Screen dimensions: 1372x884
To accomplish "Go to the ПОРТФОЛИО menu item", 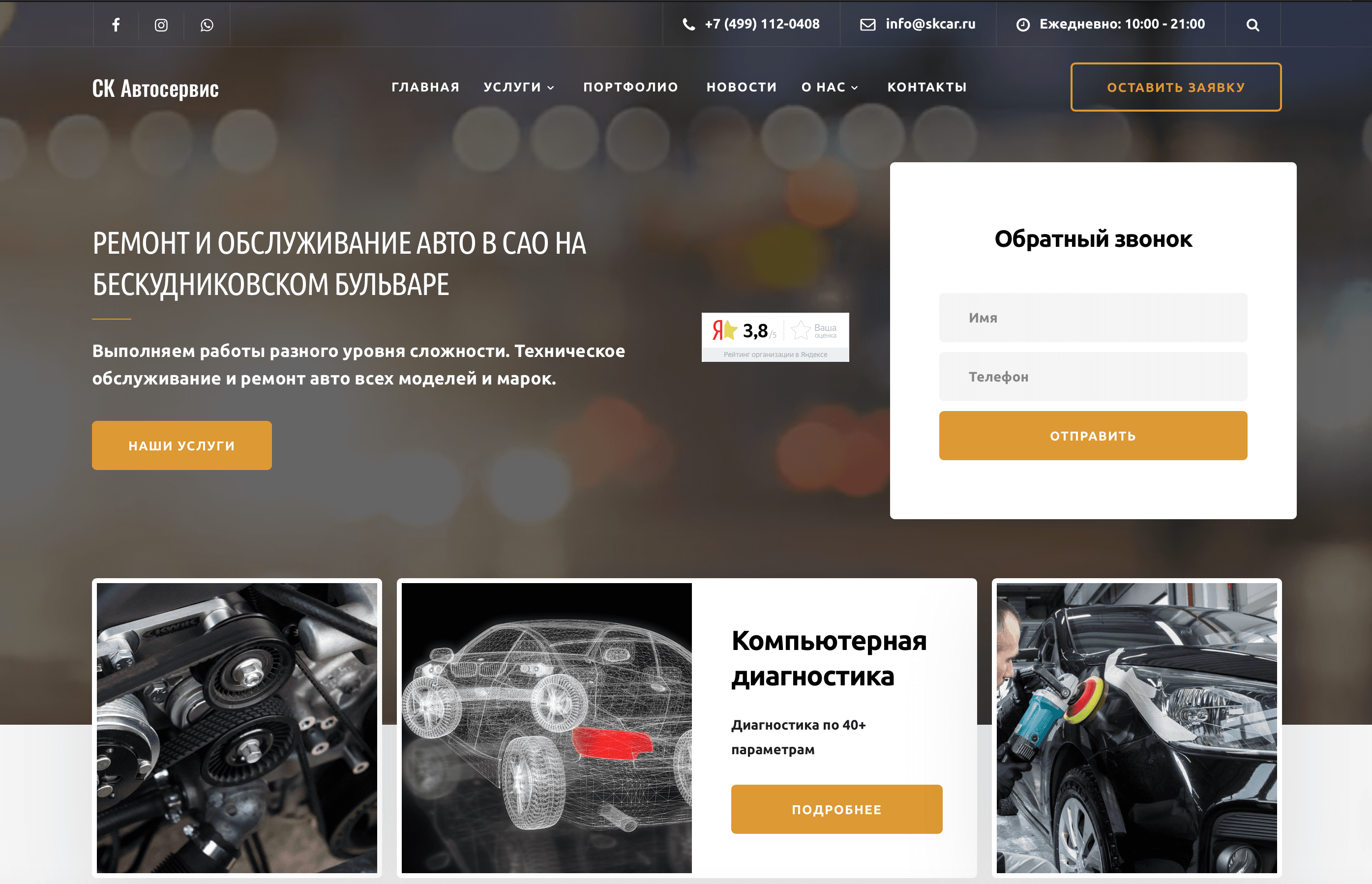I will tap(630, 87).
